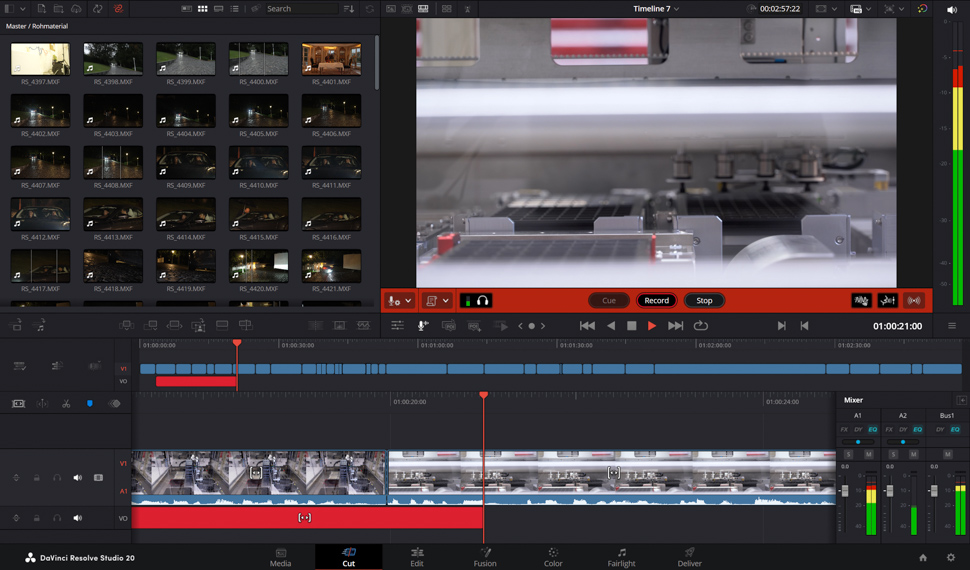This screenshot has width=970, height=570.
Task: Click the A1 mixer volume fader
Action: 845,491
